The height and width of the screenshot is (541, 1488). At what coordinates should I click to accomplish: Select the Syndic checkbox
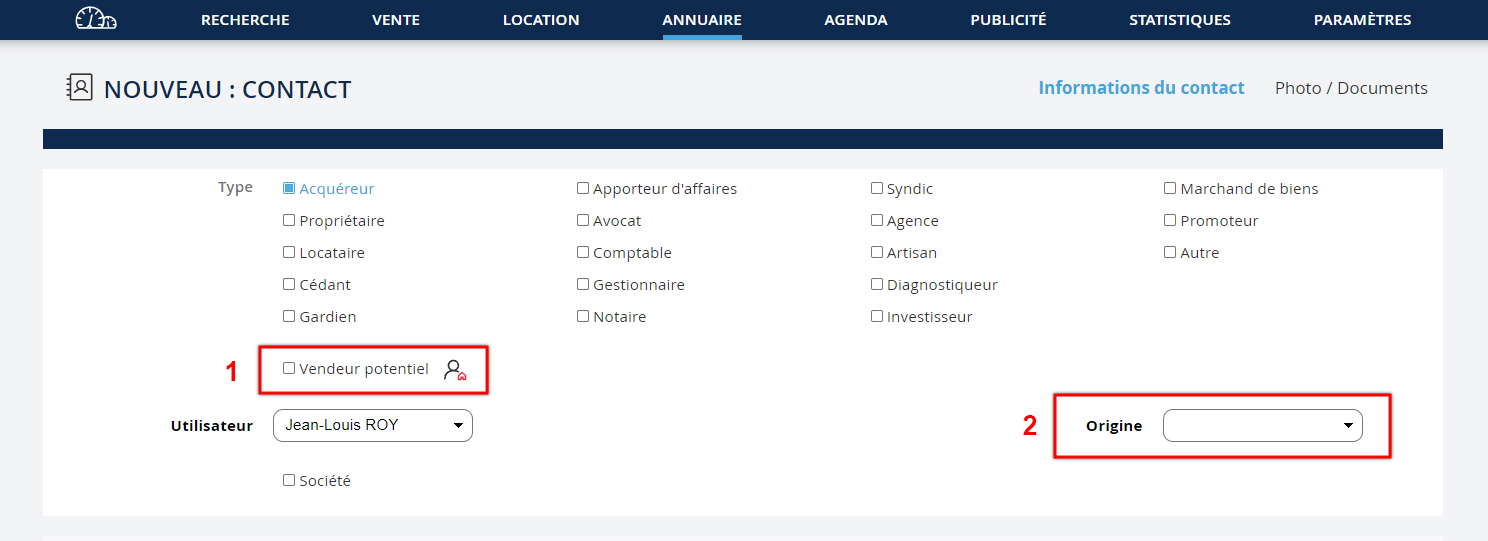[877, 188]
